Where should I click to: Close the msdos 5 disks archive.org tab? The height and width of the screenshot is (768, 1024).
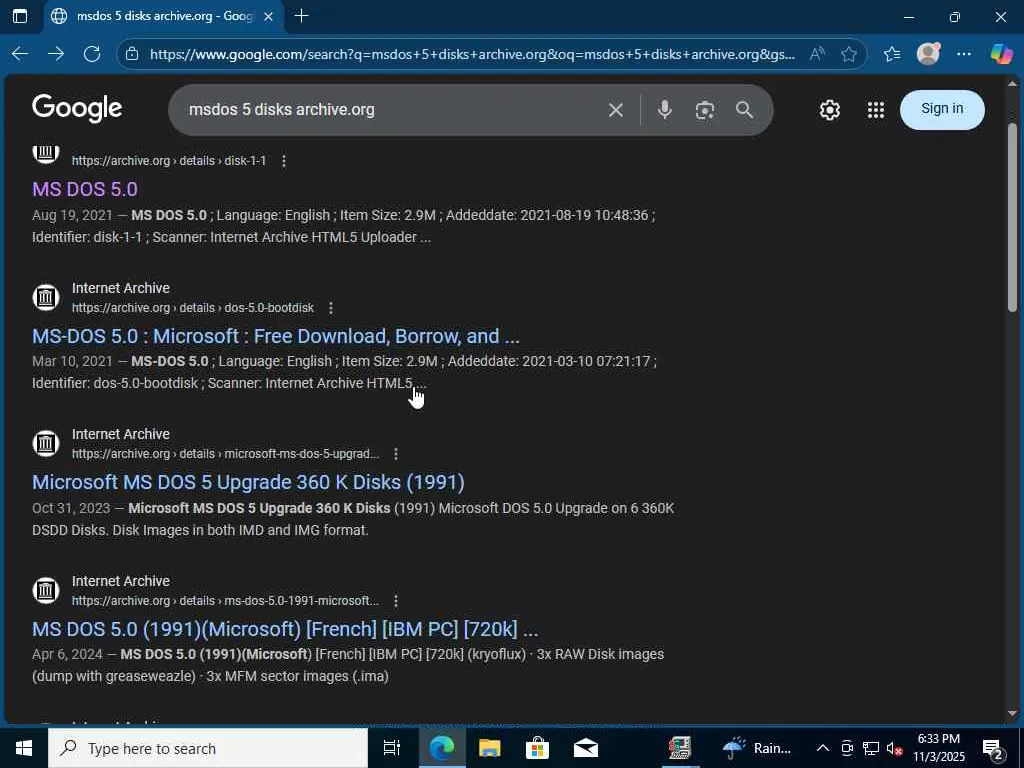[x=268, y=16]
